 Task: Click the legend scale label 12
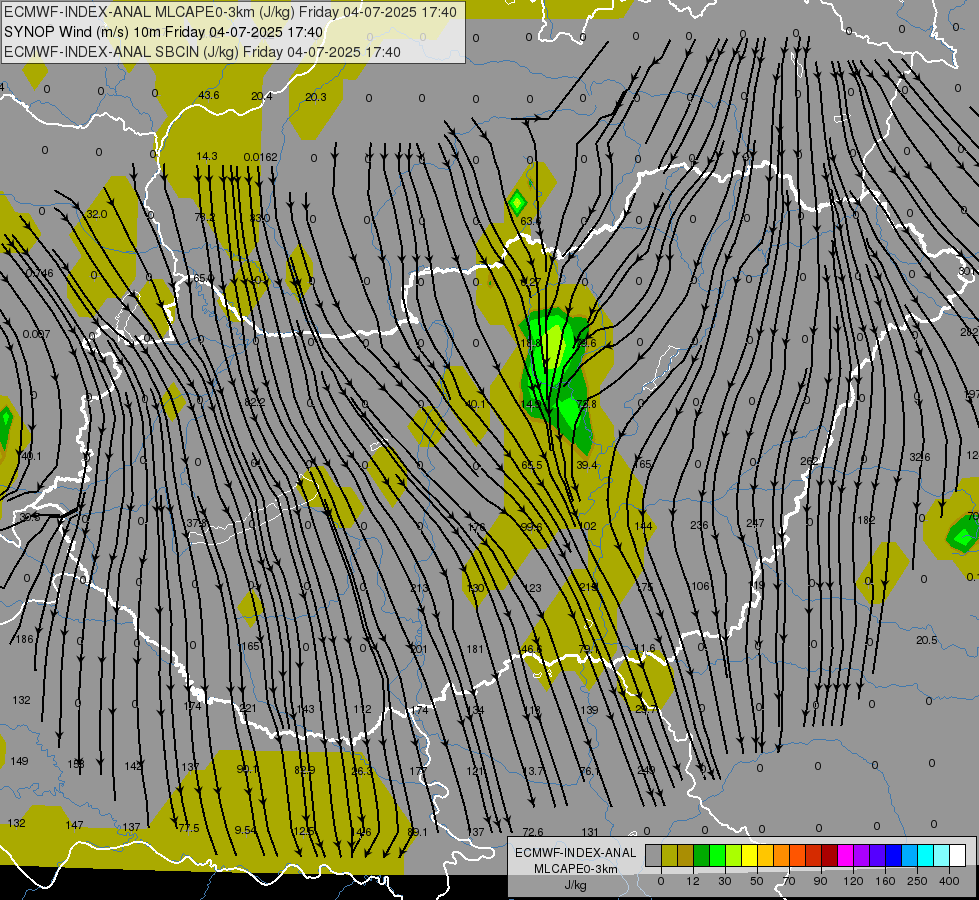click(x=692, y=881)
